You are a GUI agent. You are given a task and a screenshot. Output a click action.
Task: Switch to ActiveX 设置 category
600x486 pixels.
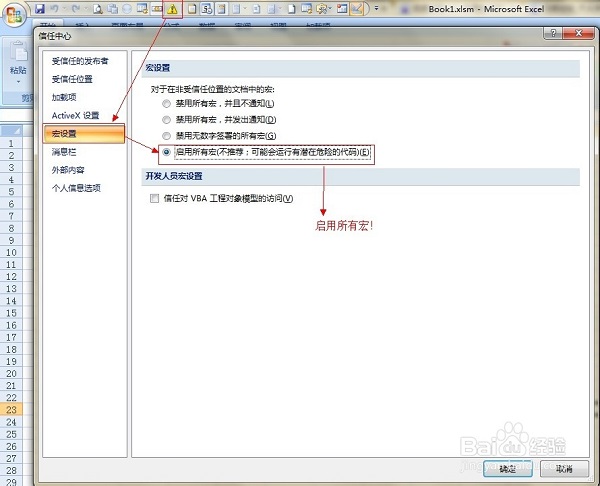tap(76, 116)
